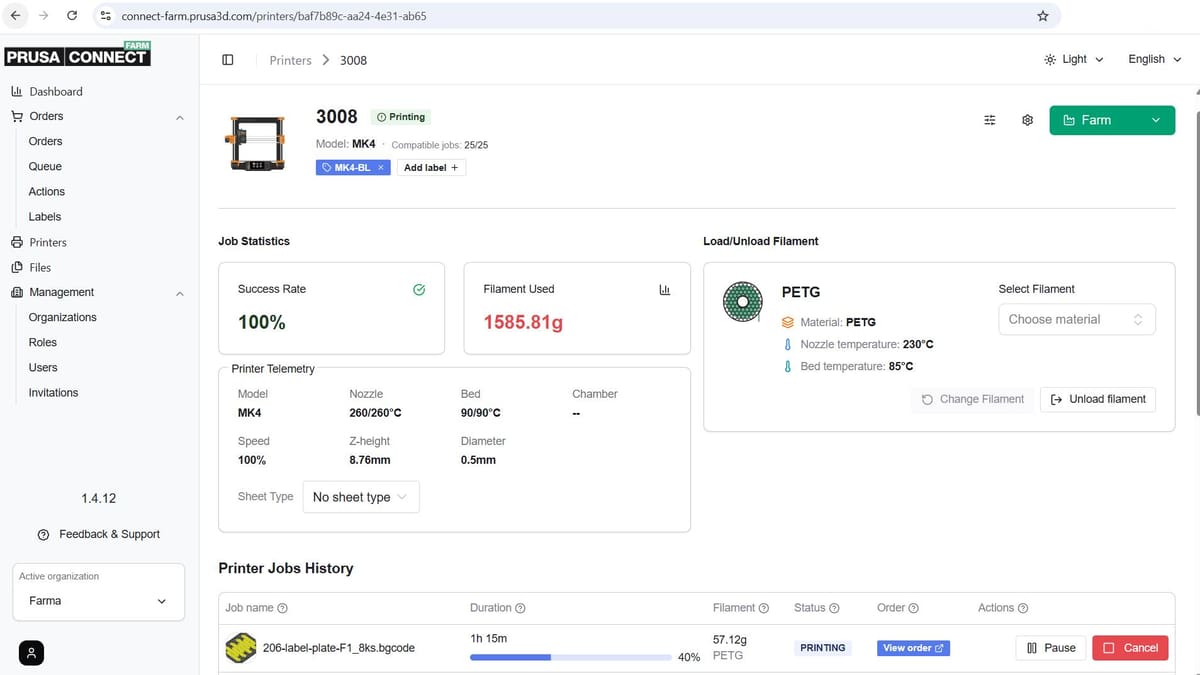Click the Add label button
Screen dimensions: 1200x675
431,167
